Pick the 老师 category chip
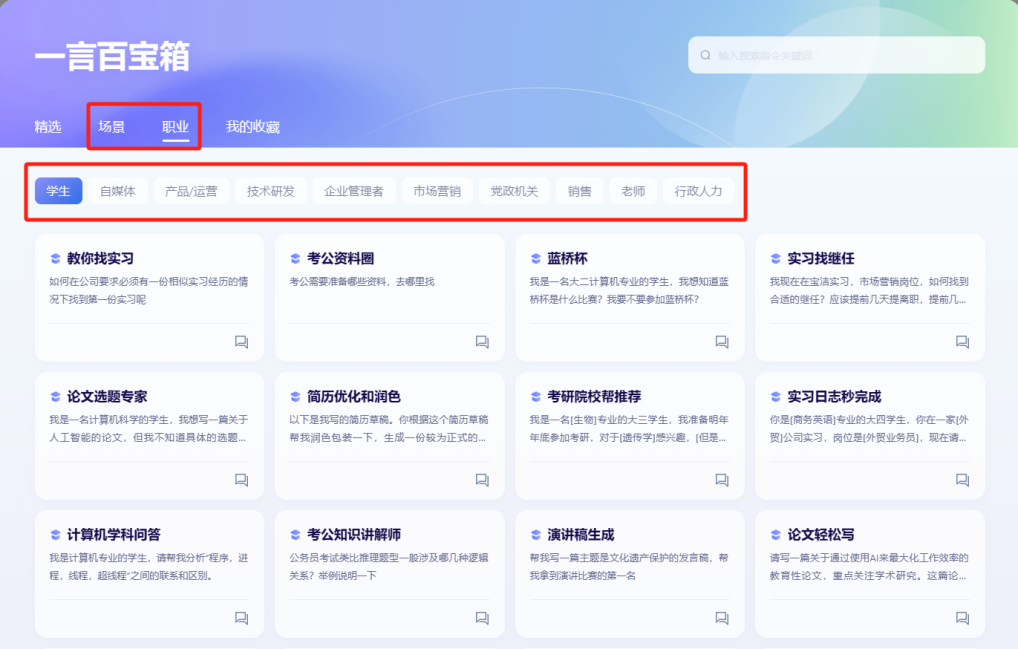This screenshot has height=649, width=1018. tap(633, 191)
